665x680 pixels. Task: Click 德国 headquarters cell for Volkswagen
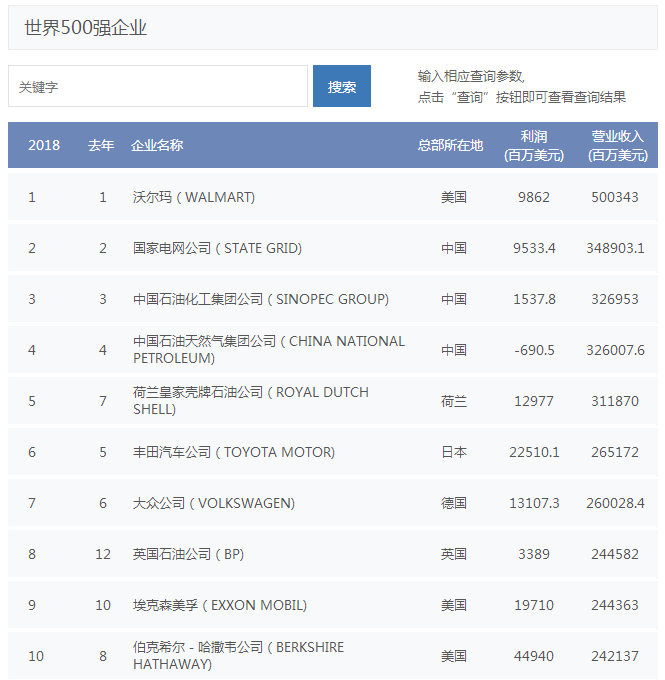(454, 503)
